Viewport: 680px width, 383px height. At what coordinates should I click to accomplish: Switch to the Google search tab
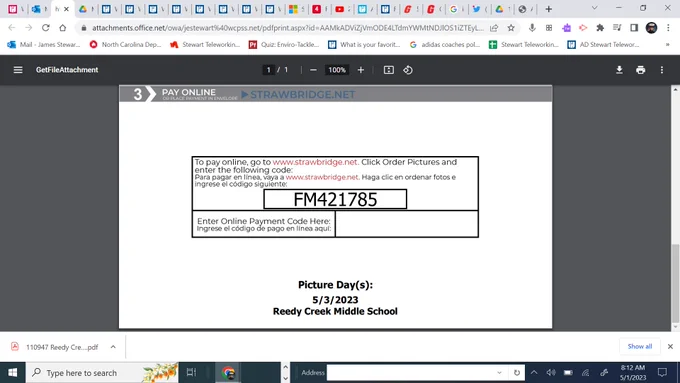pos(454,9)
